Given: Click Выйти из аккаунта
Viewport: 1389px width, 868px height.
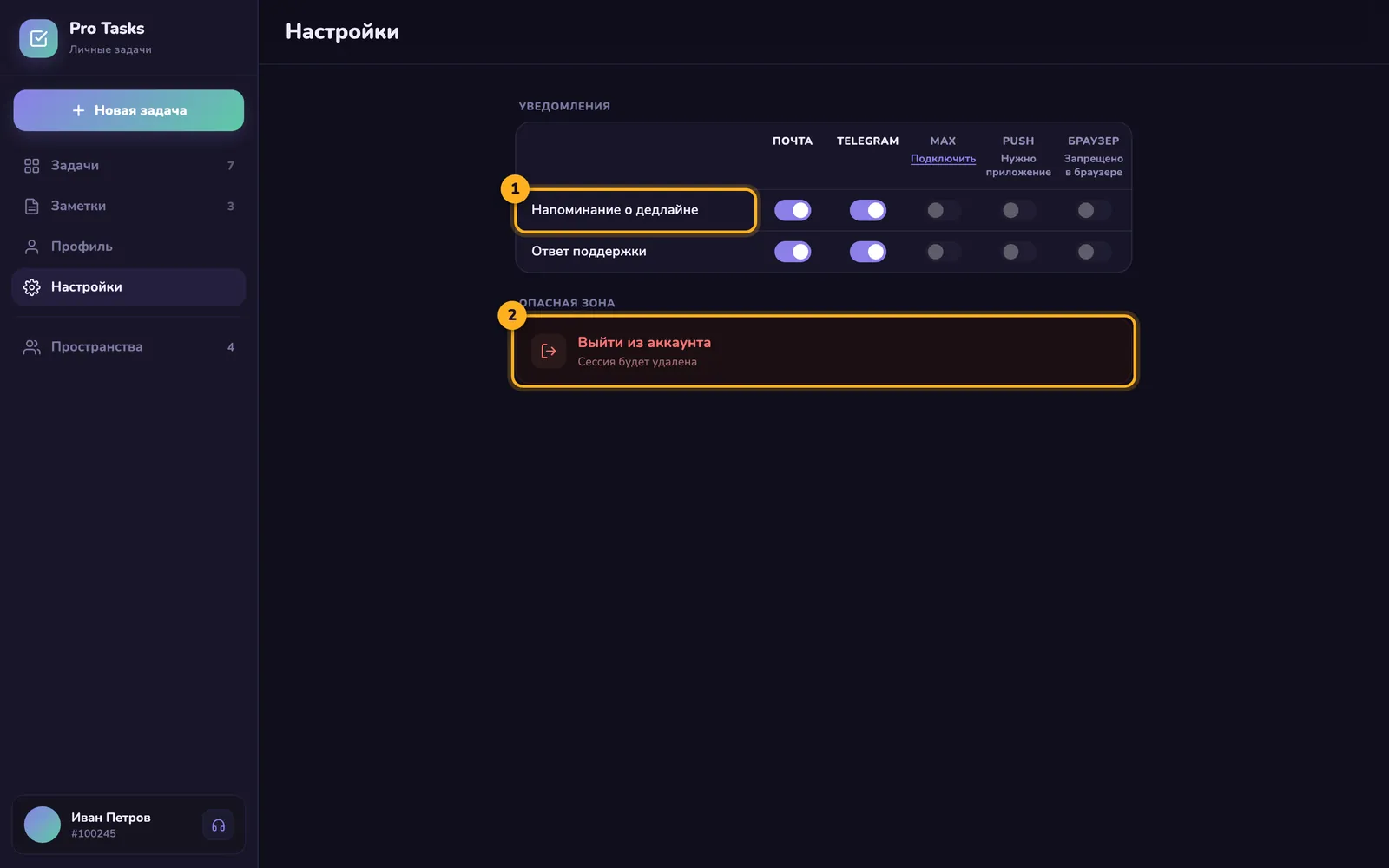Looking at the screenshot, I should [x=823, y=352].
